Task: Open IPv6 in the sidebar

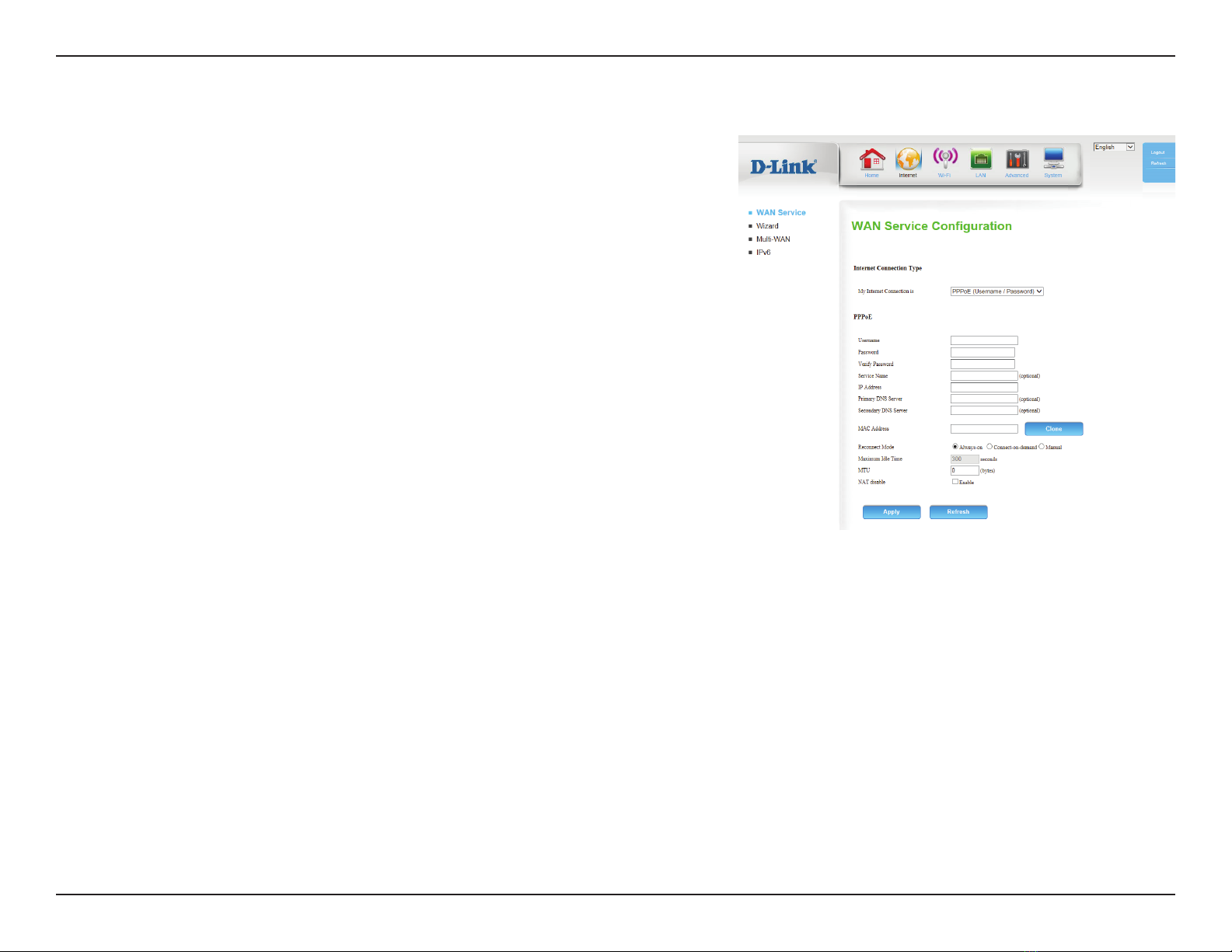Action: point(763,253)
